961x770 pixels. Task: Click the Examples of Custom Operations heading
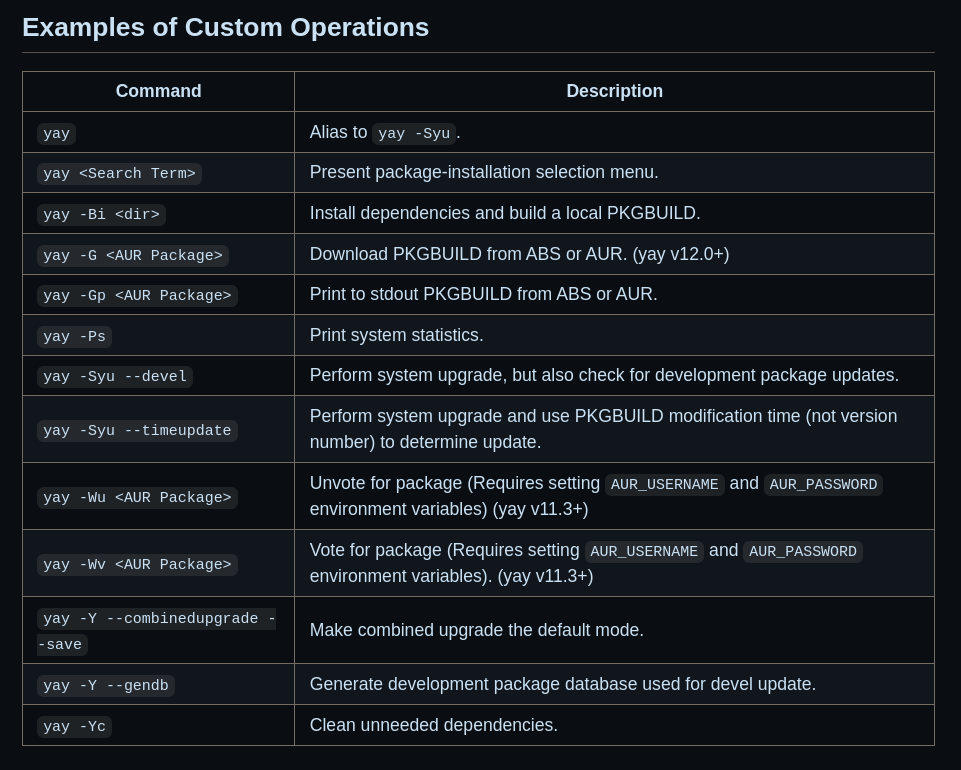[x=226, y=28]
